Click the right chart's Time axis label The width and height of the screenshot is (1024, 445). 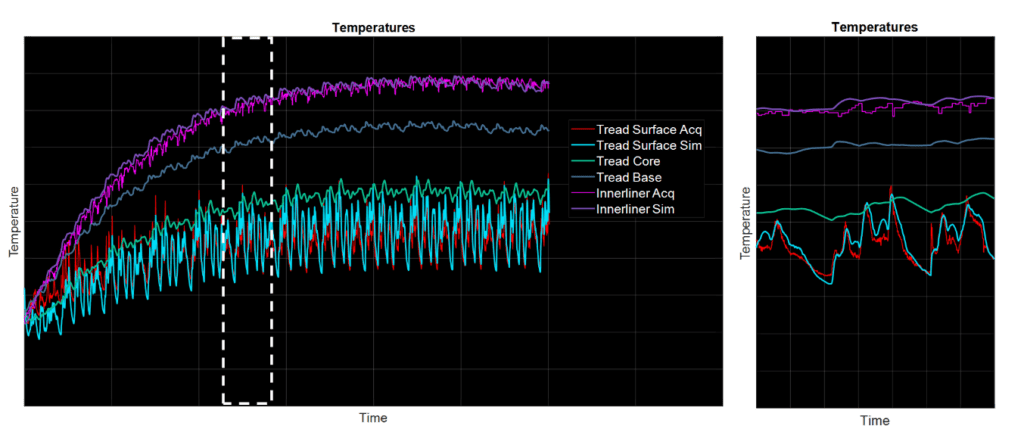click(874, 421)
